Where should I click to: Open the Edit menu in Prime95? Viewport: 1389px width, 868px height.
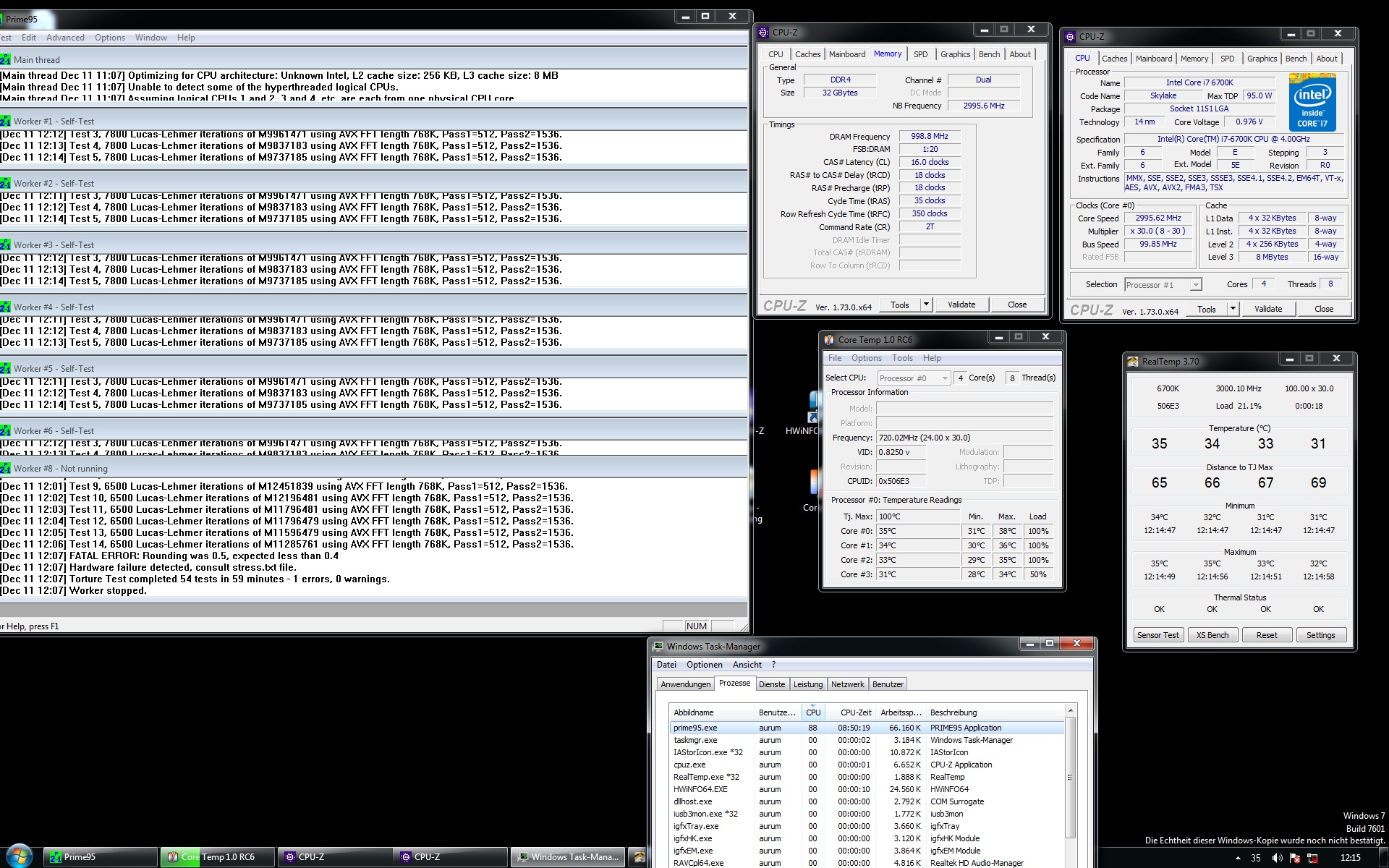click(x=29, y=38)
